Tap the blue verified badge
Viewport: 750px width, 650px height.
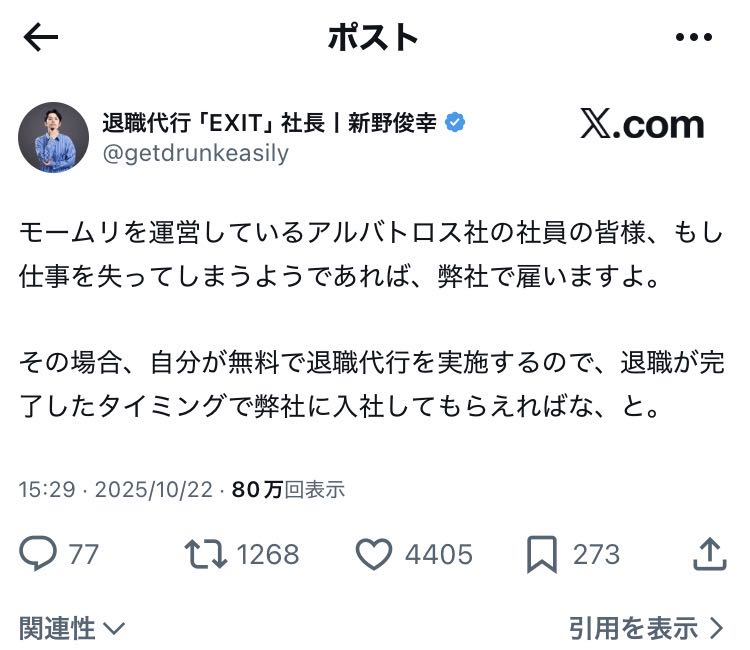coord(455,123)
